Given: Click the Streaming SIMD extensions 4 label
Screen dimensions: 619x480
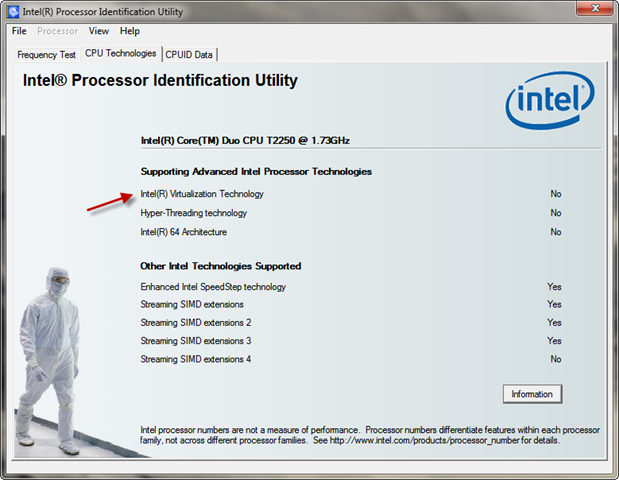Looking at the screenshot, I should point(195,359).
